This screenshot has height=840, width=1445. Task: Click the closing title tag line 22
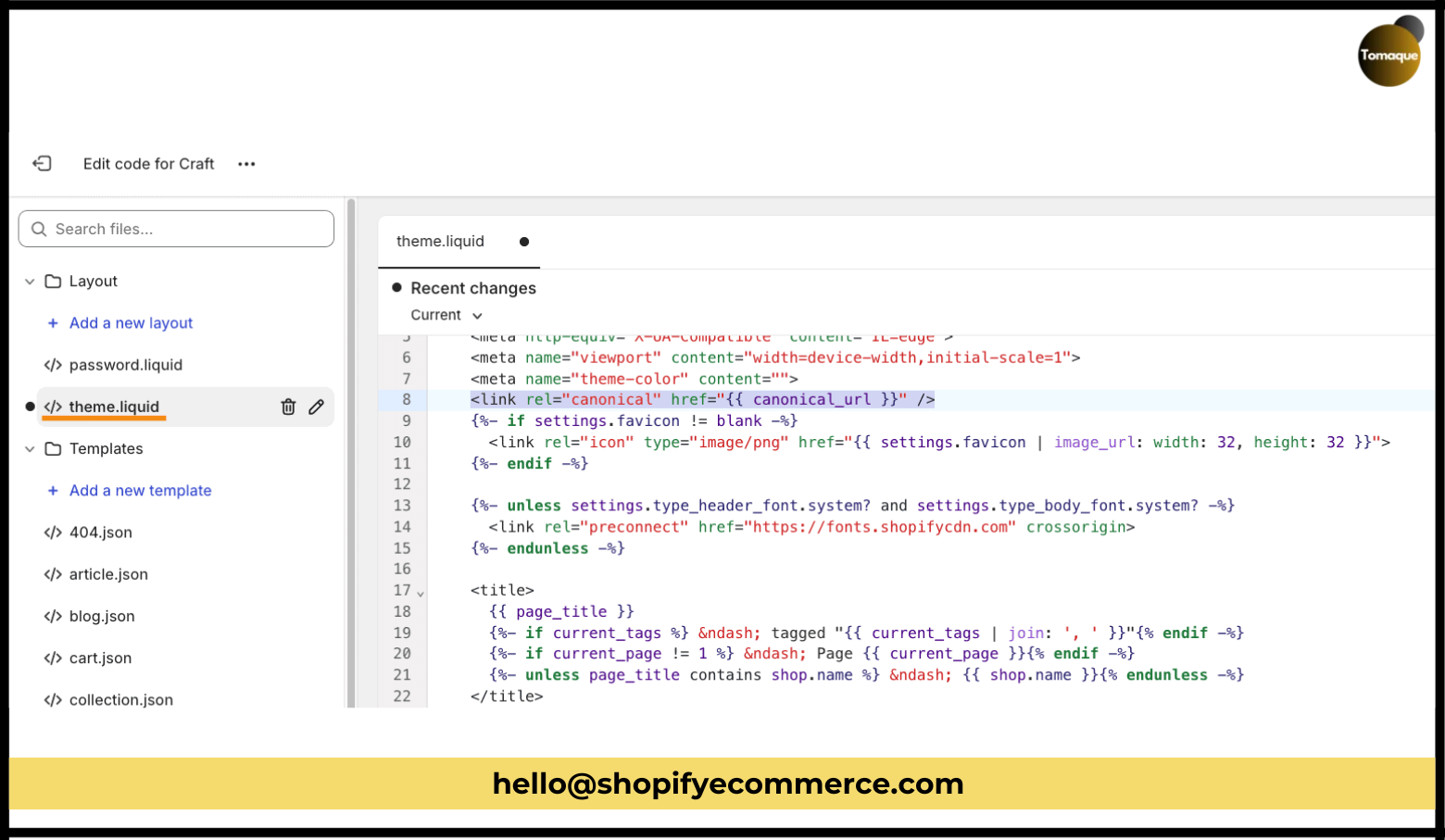coord(507,696)
